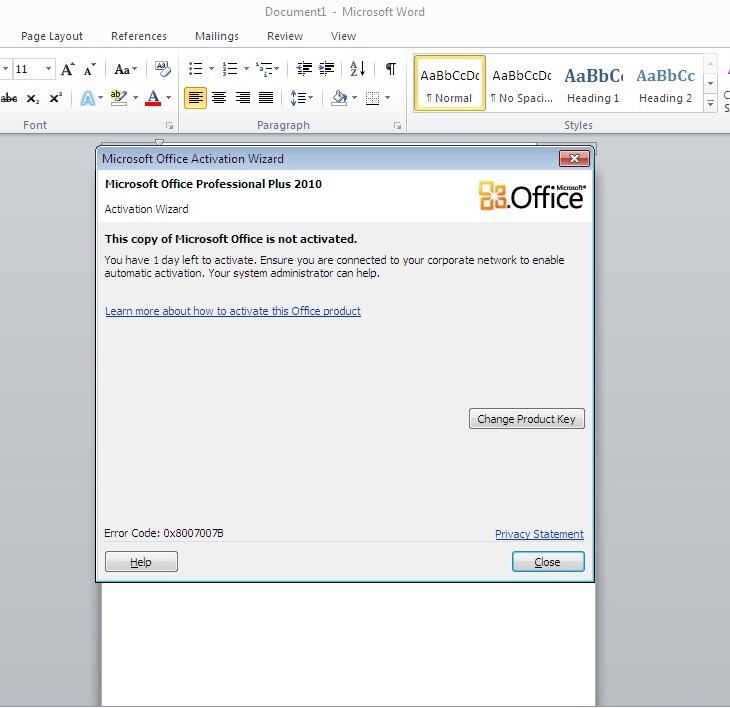Expand the Change Case dropdown arrow
This screenshot has height=708, width=730.
(135, 69)
